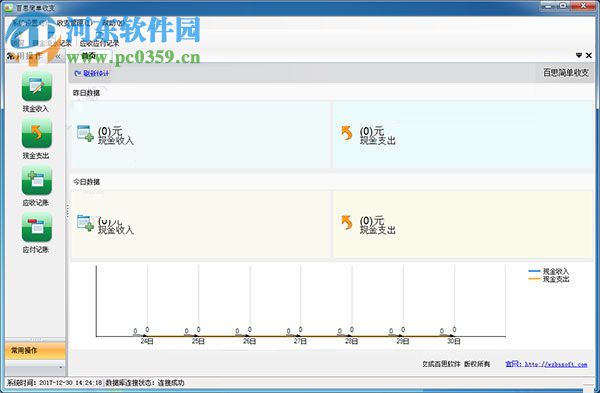This screenshot has height=393, width=600.
Task: Click the 现金收入 blue legend entry
Action: click(x=549, y=271)
